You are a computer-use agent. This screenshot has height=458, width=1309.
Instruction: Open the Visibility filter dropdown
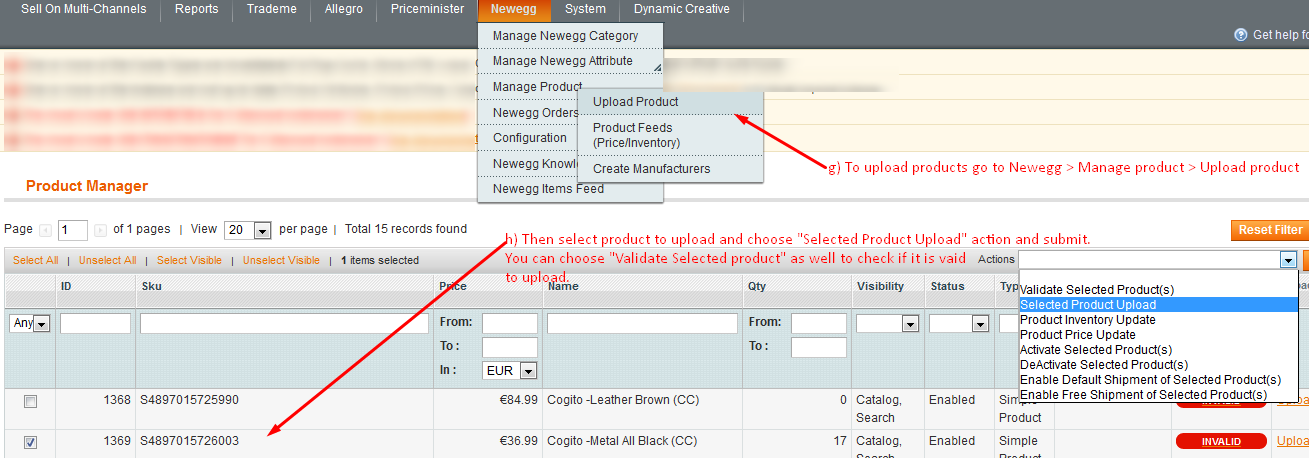[888, 323]
